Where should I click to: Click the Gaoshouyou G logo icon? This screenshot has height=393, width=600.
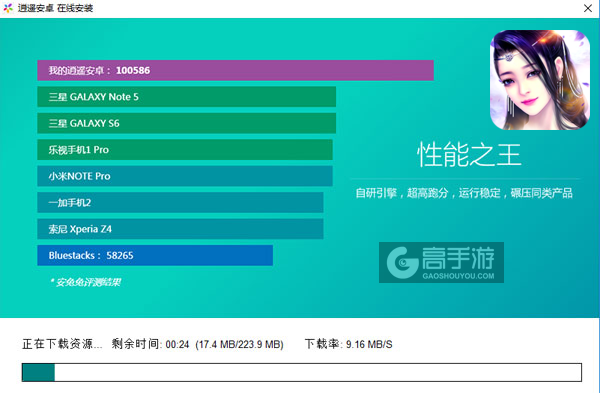[x=402, y=263]
